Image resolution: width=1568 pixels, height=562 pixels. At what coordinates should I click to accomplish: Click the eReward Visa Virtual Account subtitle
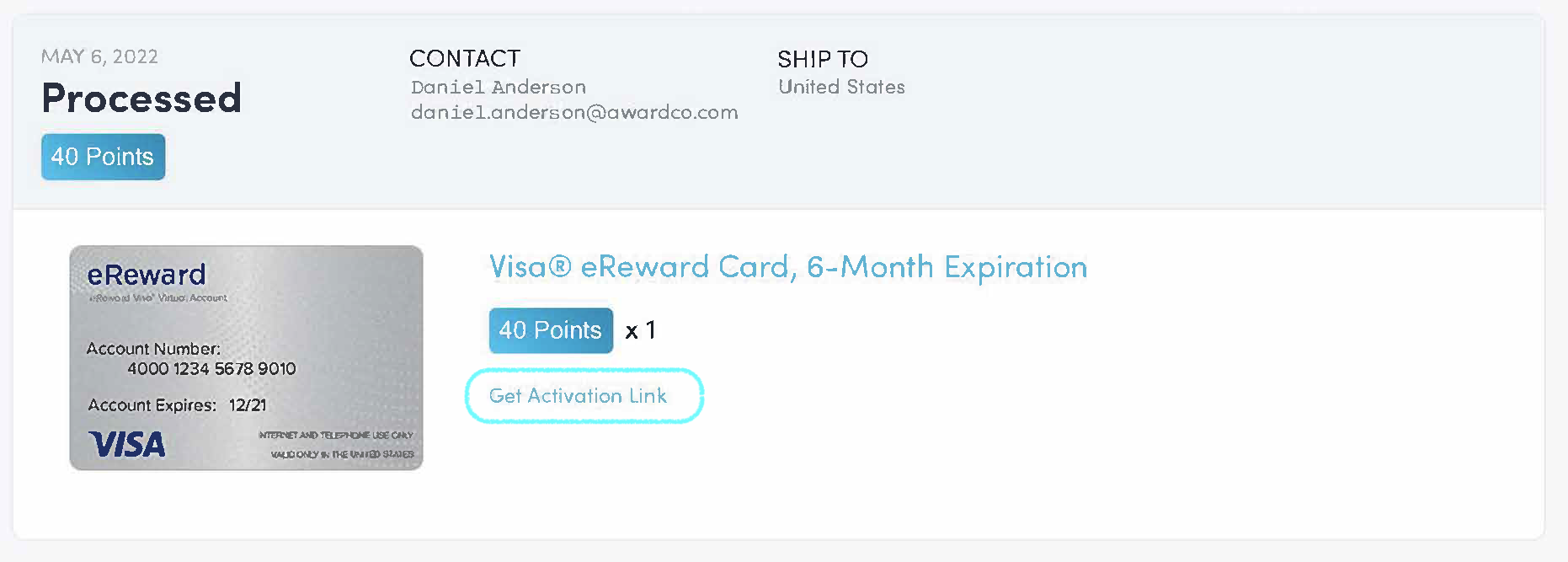pyautogui.click(x=158, y=297)
